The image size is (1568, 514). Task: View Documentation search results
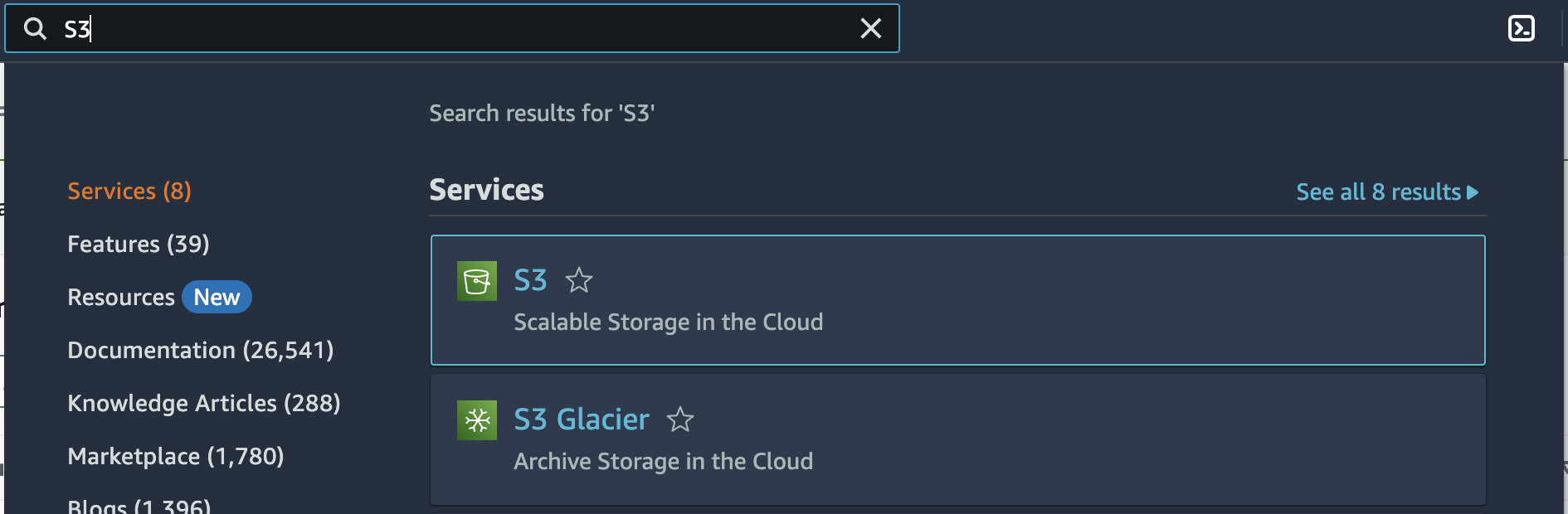pyautogui.click(x=200, y=350)
